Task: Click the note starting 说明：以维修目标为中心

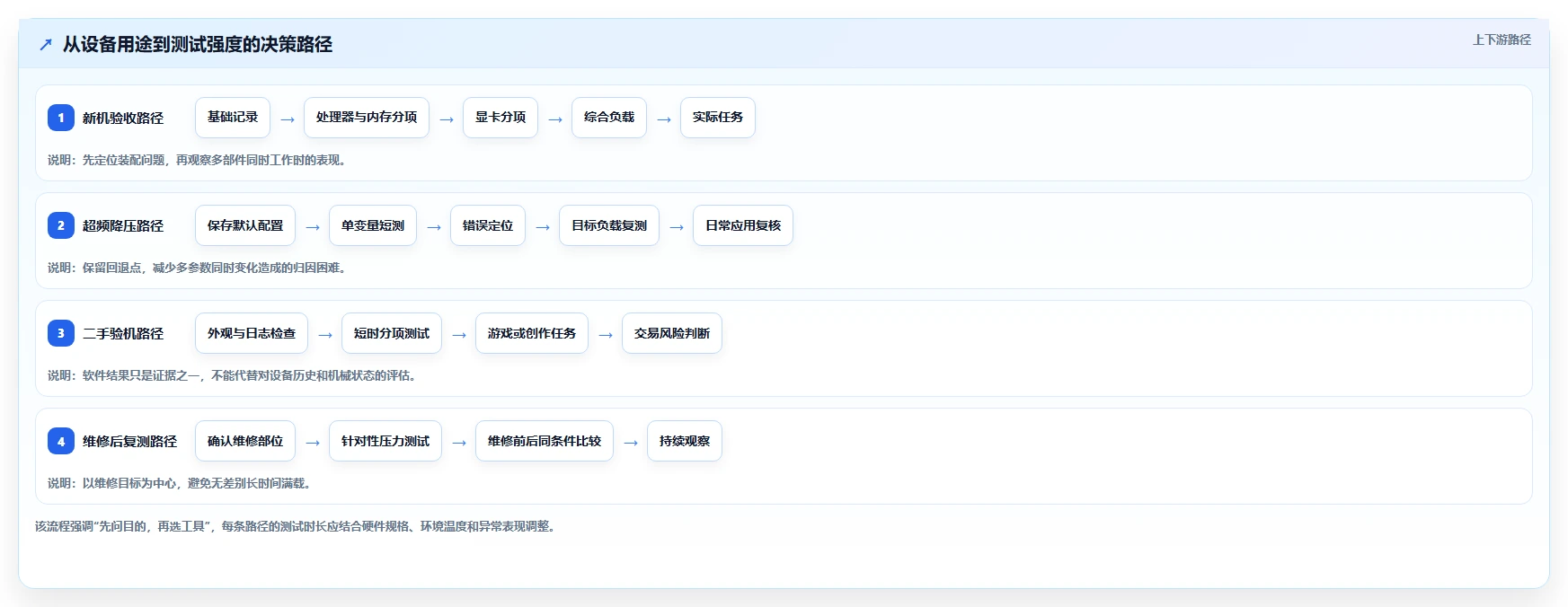Action: coord(182,483)
